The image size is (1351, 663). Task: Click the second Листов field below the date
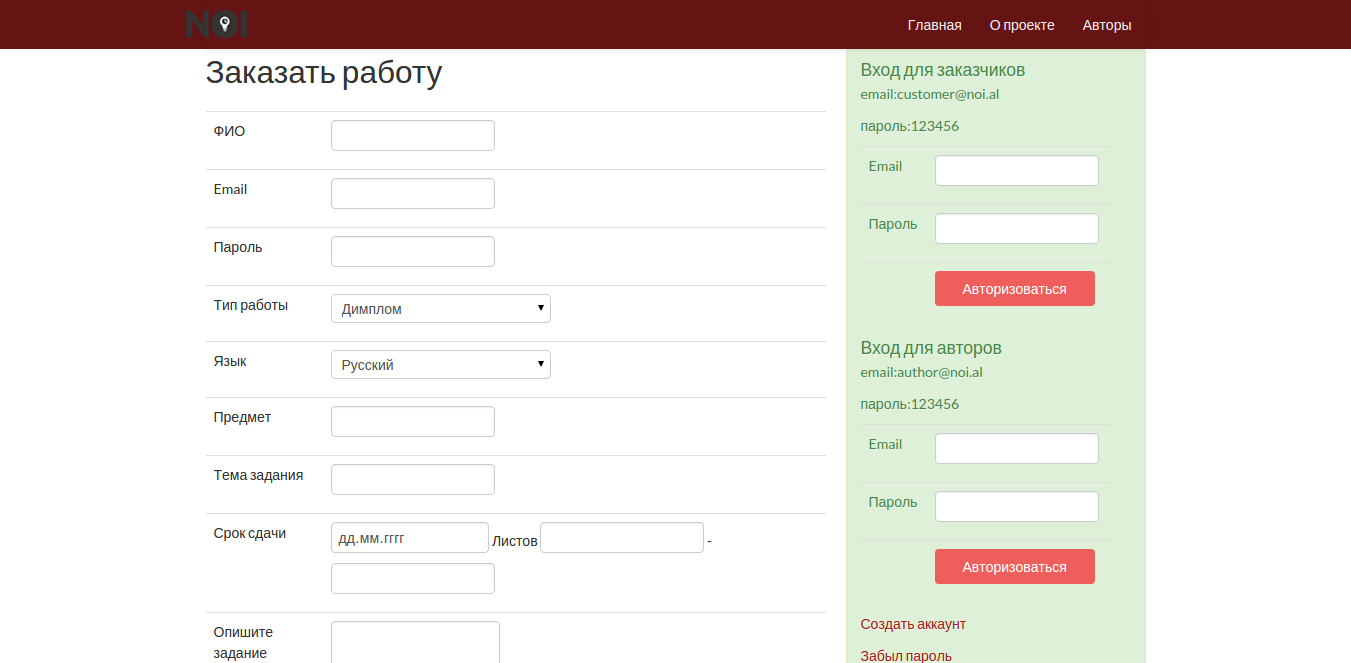413,578
